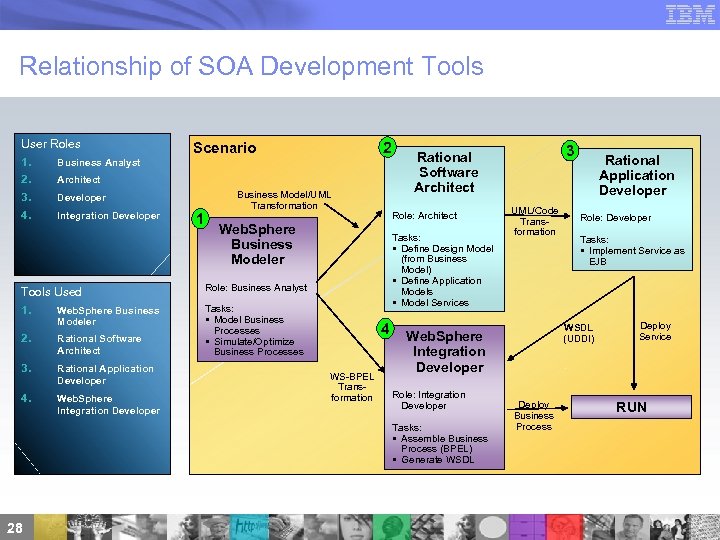Select 'Rational Application Developer' in the Tools Used list
The width and height of the screenshot is (720, 540).
pyautogui.click(x=105, y=375)
